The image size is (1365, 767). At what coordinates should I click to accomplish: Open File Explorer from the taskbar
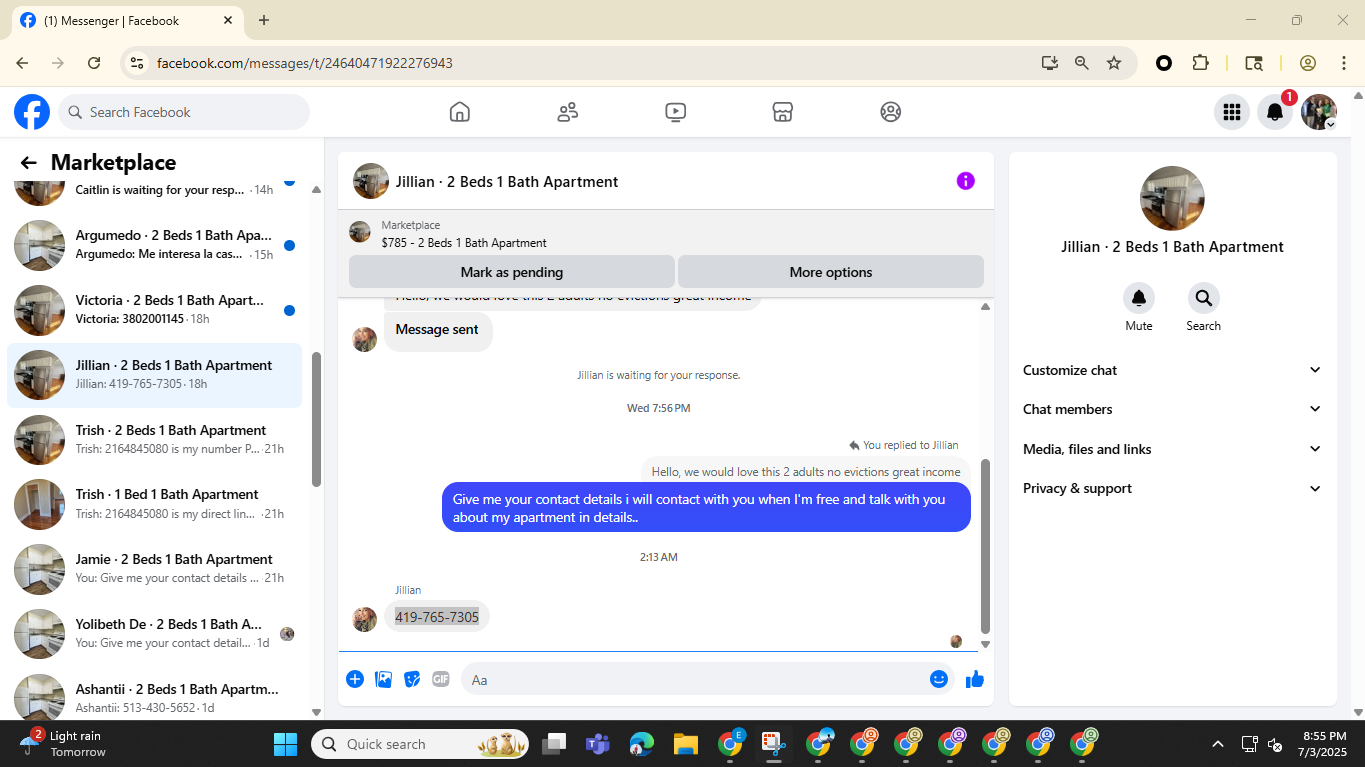685,744
